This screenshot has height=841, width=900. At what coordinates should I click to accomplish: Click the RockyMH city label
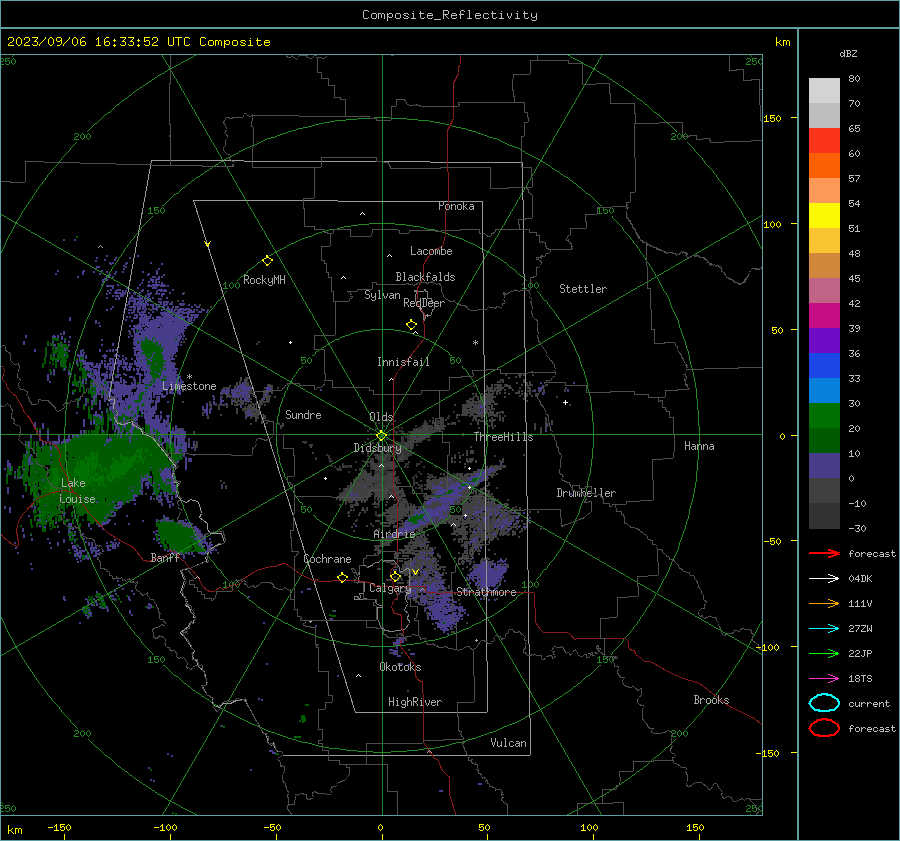click(x=264, y=280)
